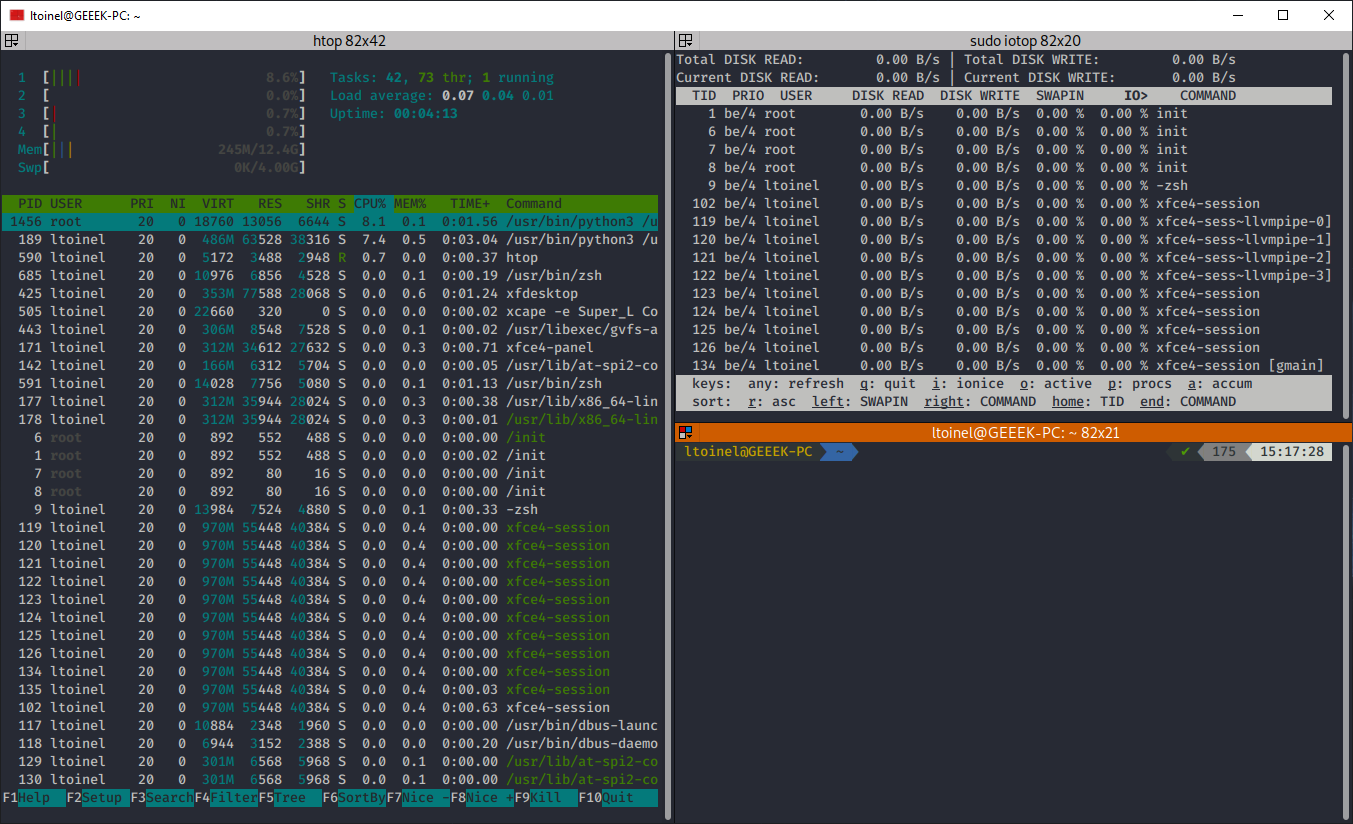Sort htop by USER column header
1353x824 pixels.
click(x=66, y=203)
